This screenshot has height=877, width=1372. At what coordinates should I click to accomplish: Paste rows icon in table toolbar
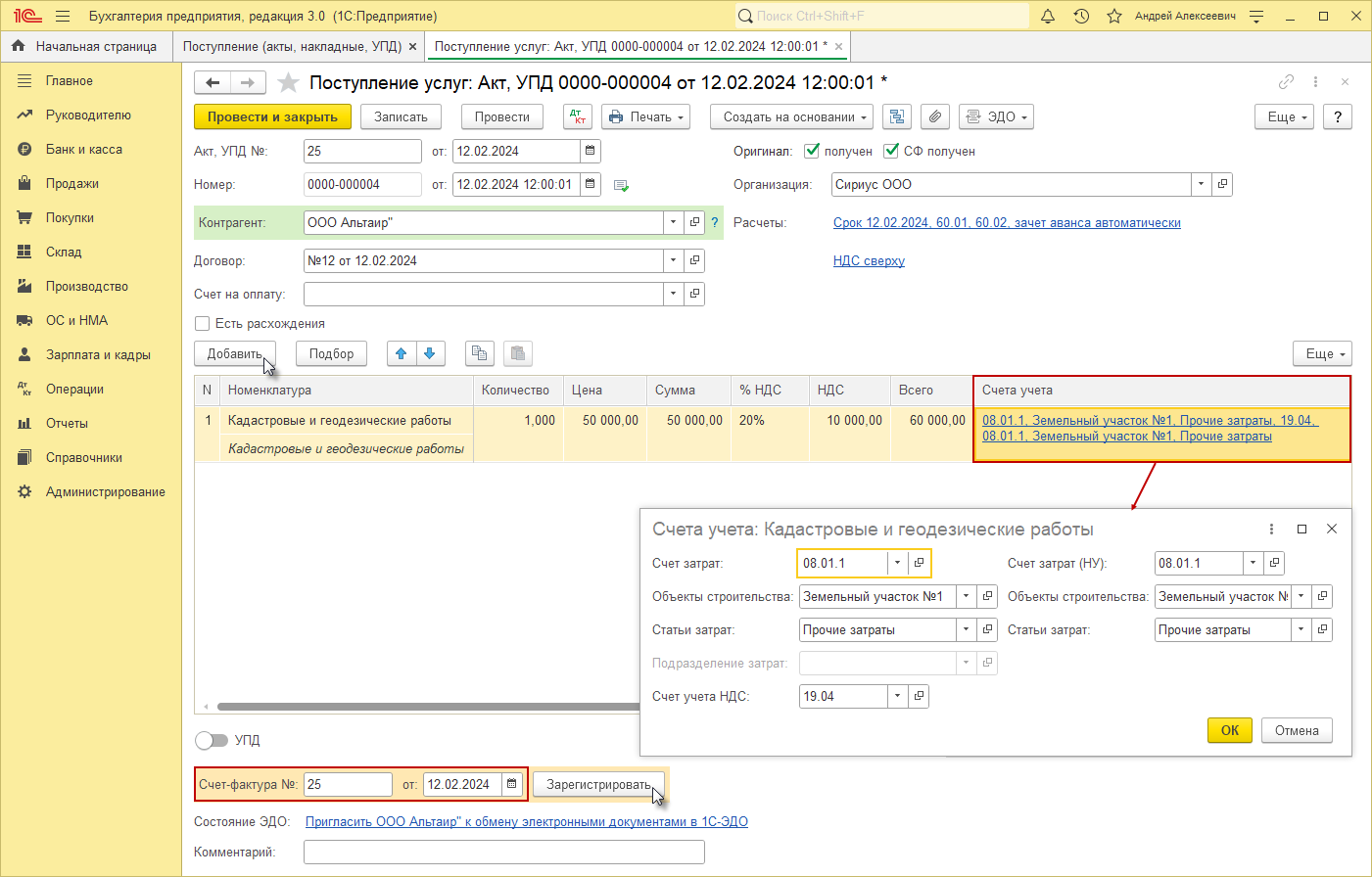click(518, 353)
